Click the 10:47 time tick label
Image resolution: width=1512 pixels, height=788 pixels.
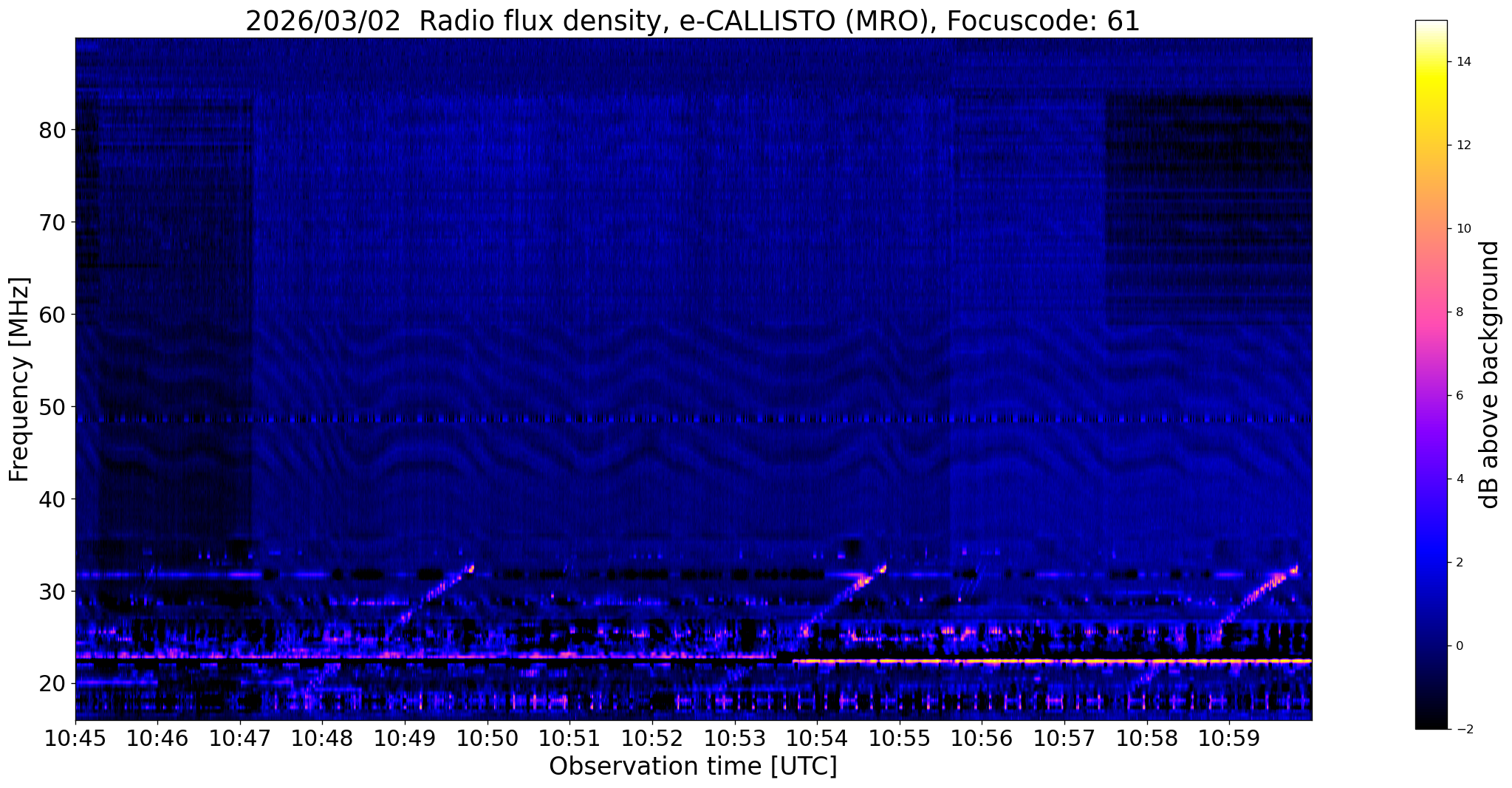pos(240,737)
